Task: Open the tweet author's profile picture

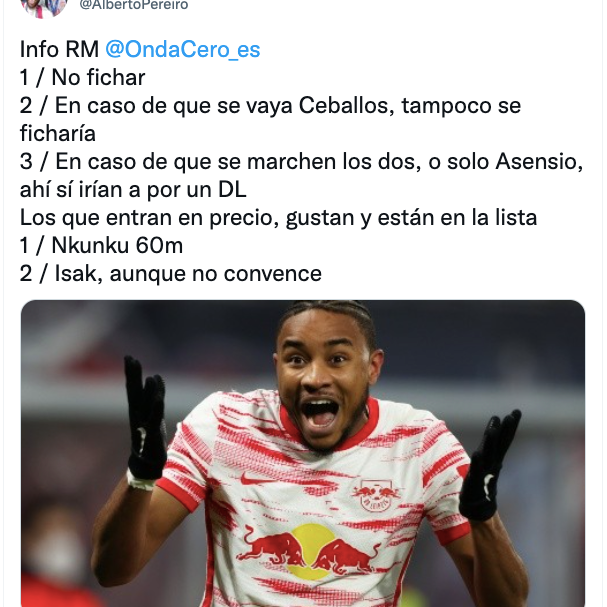Action: pos(43,8)
